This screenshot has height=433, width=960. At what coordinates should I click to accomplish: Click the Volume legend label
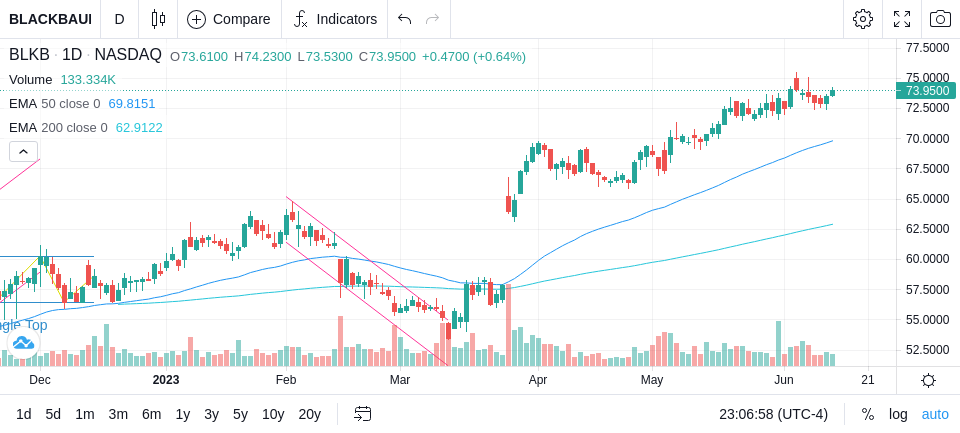coord(31,80)
